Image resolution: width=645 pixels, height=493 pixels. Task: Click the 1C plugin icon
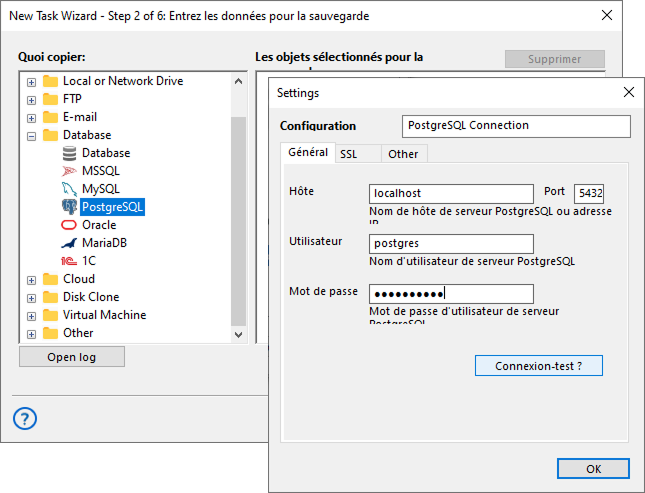69,261
